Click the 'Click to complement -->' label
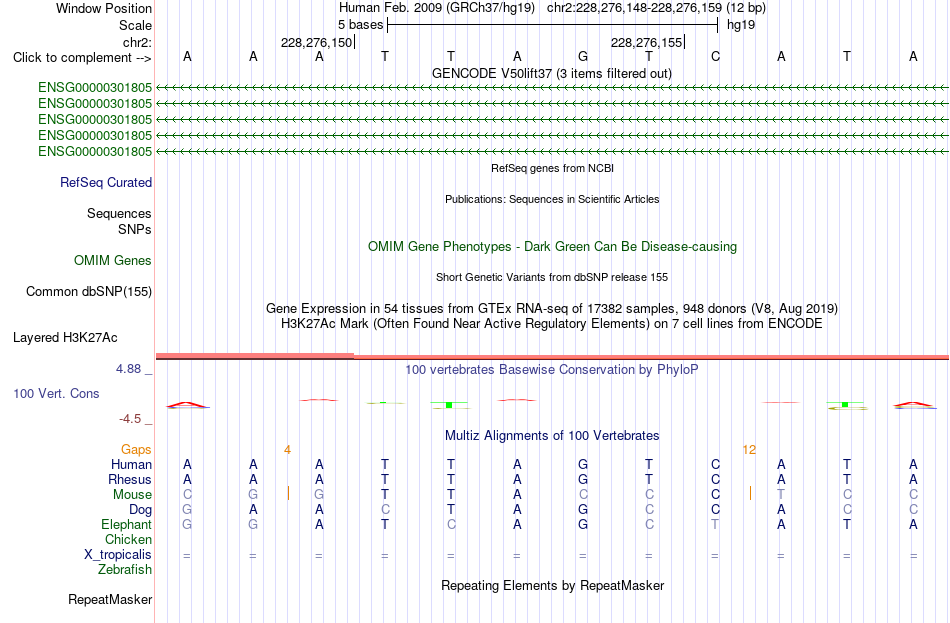Viewport: 950px width, 623px height. point(82,58)
